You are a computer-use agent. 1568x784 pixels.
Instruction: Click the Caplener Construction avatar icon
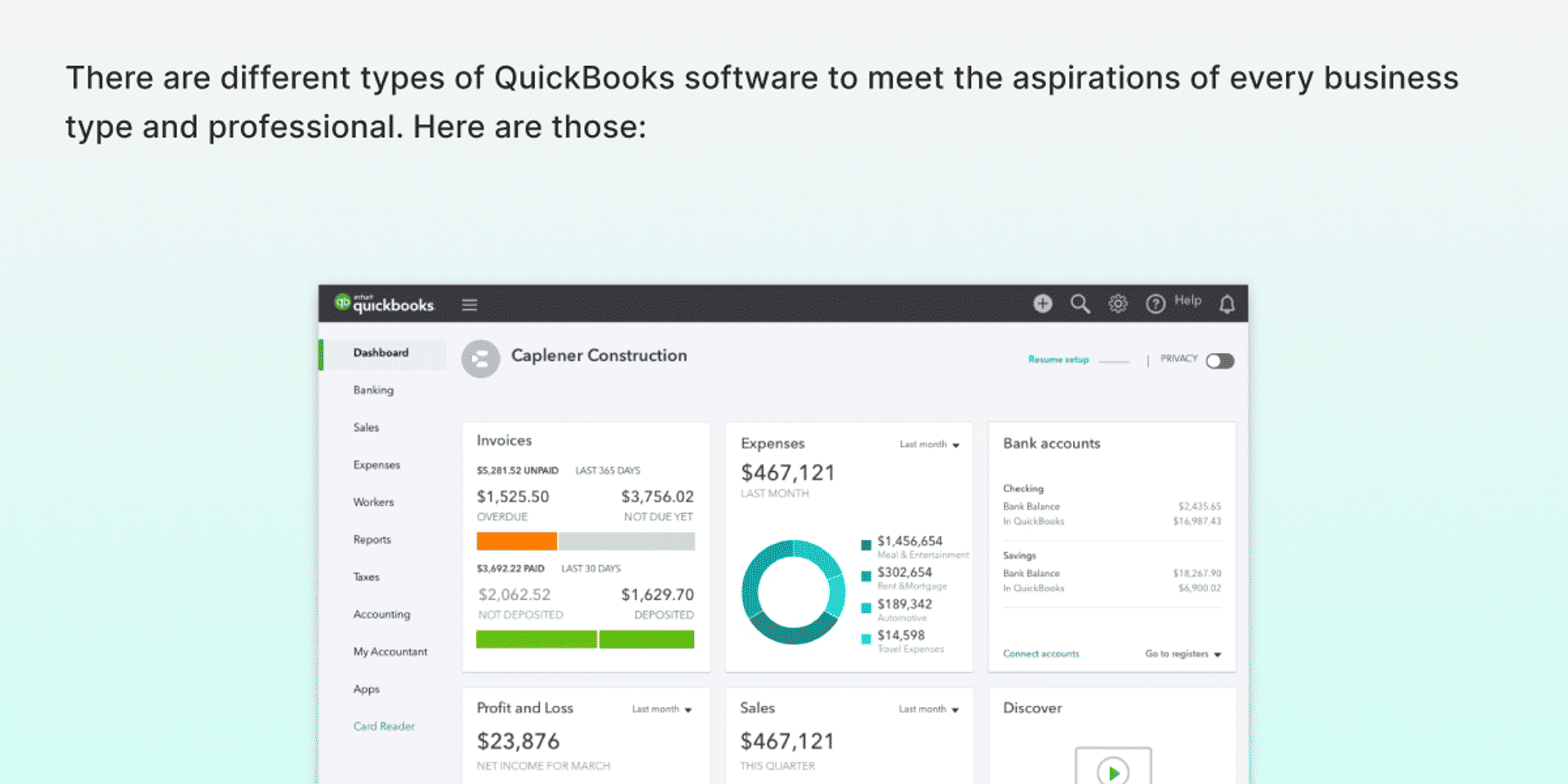(480, 358)
